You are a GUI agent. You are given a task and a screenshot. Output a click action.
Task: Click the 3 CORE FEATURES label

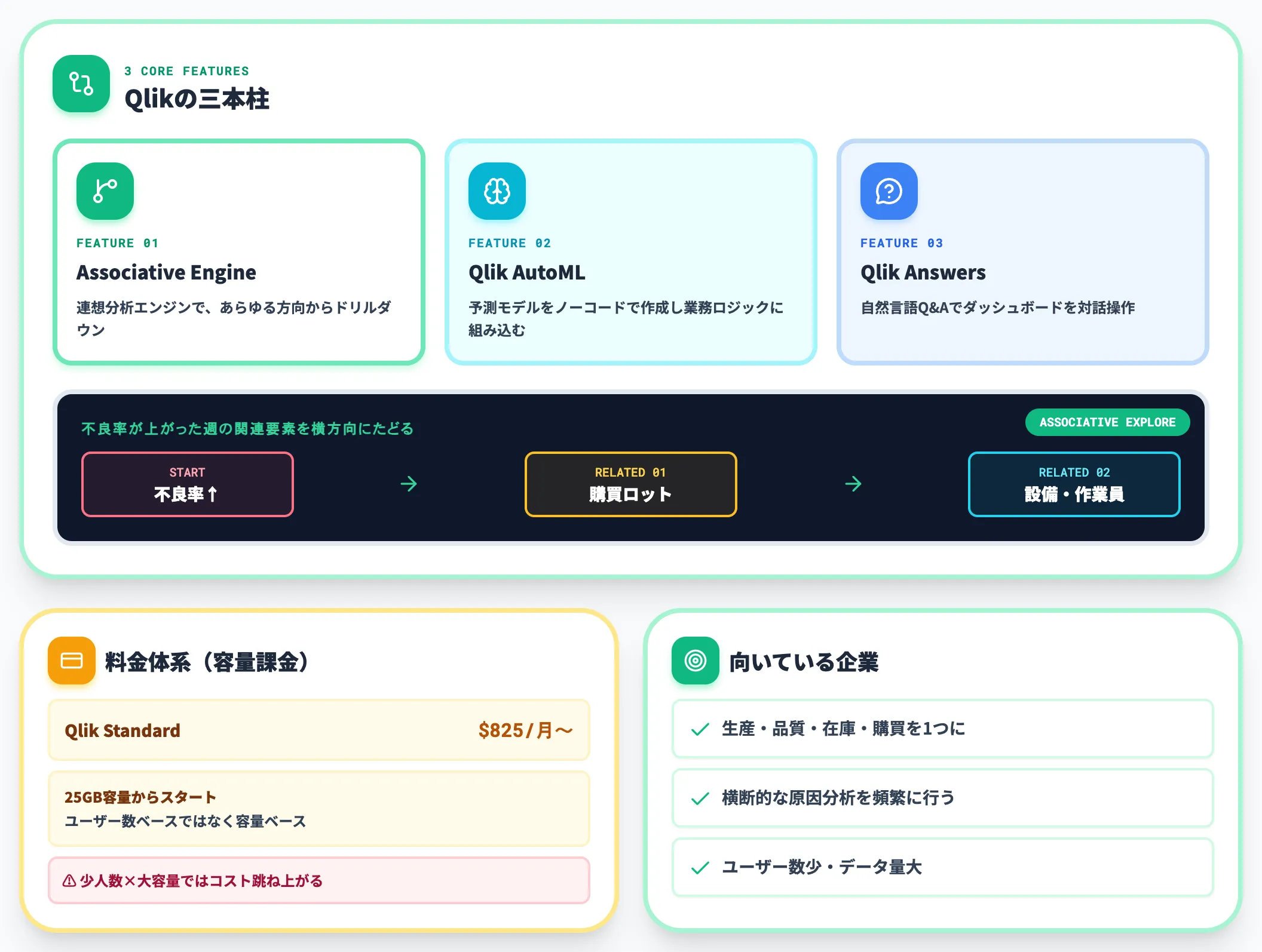pyautogui.click(x=186, y=71)
